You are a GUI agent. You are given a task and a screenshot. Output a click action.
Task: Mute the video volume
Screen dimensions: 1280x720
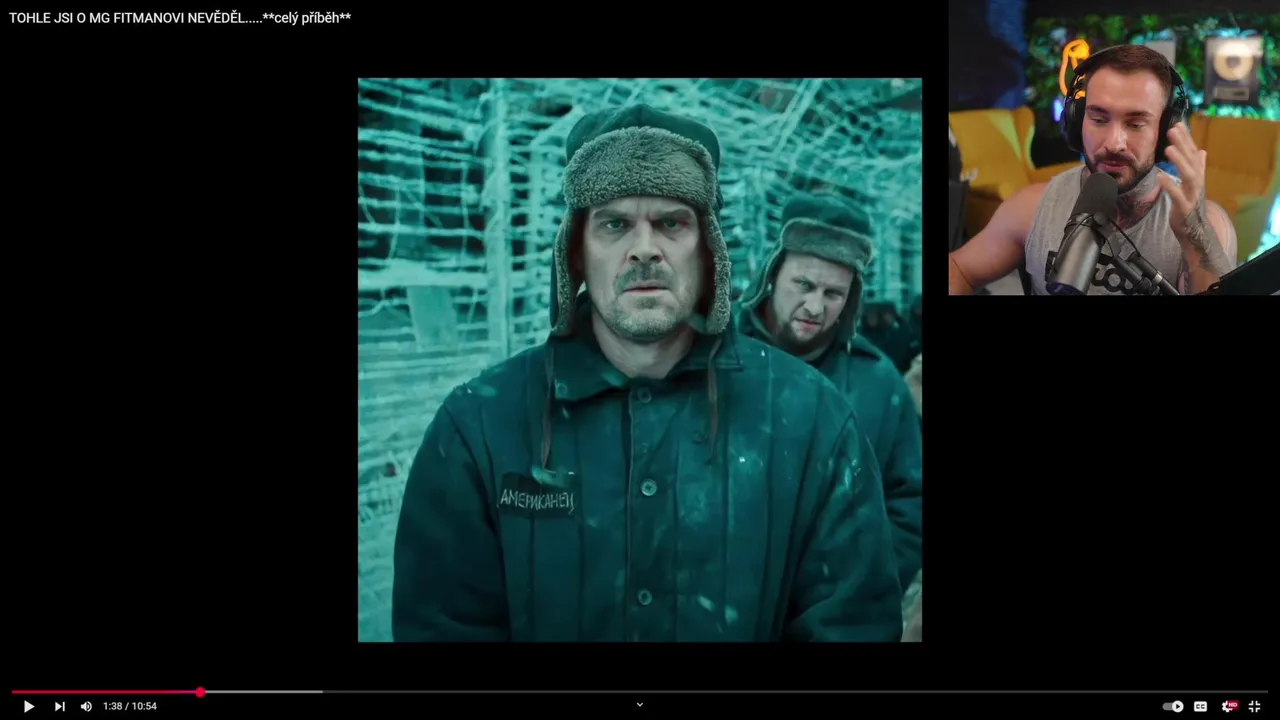coord(86,706)
